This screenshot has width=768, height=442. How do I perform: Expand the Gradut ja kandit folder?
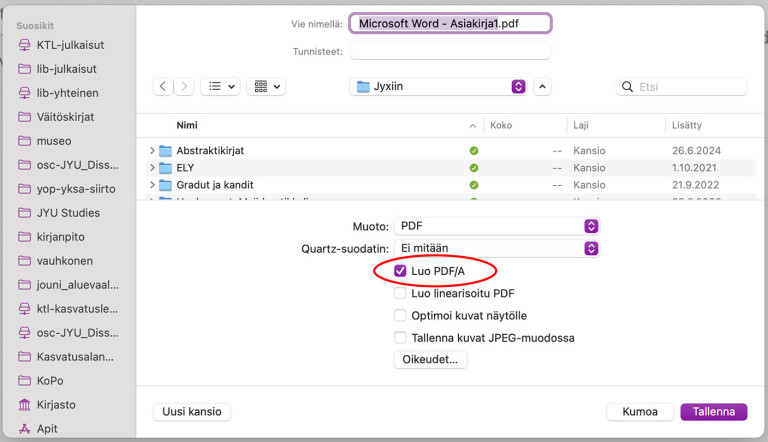click(x=152, y=185)
